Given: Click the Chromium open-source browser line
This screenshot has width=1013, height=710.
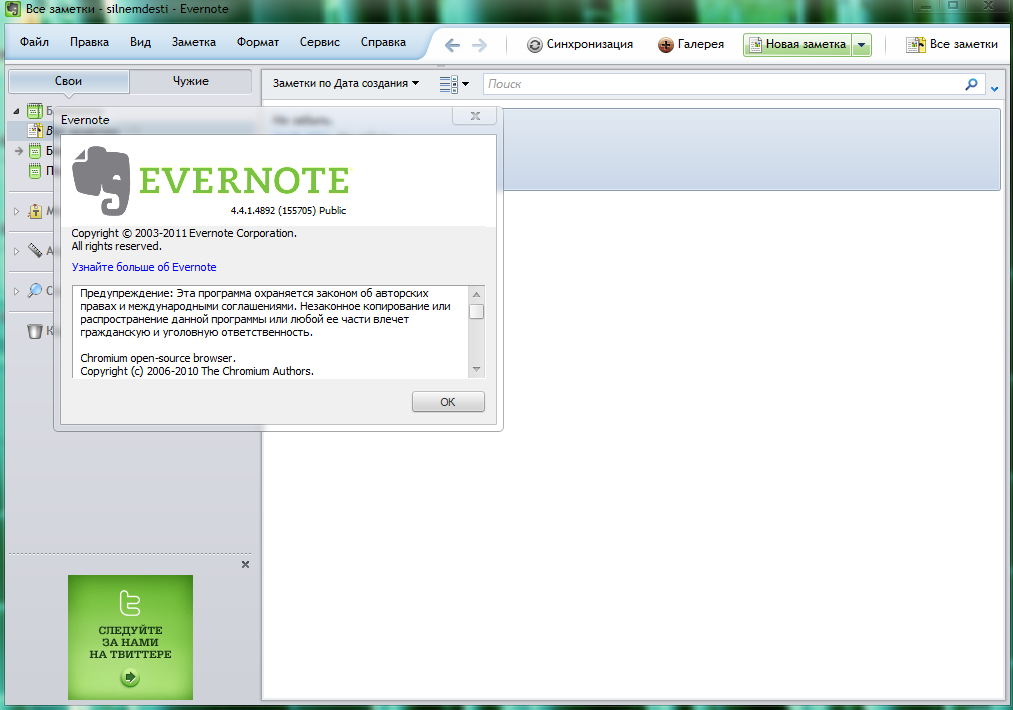Looking at the screenshot, I should click(x=158, y=358).
